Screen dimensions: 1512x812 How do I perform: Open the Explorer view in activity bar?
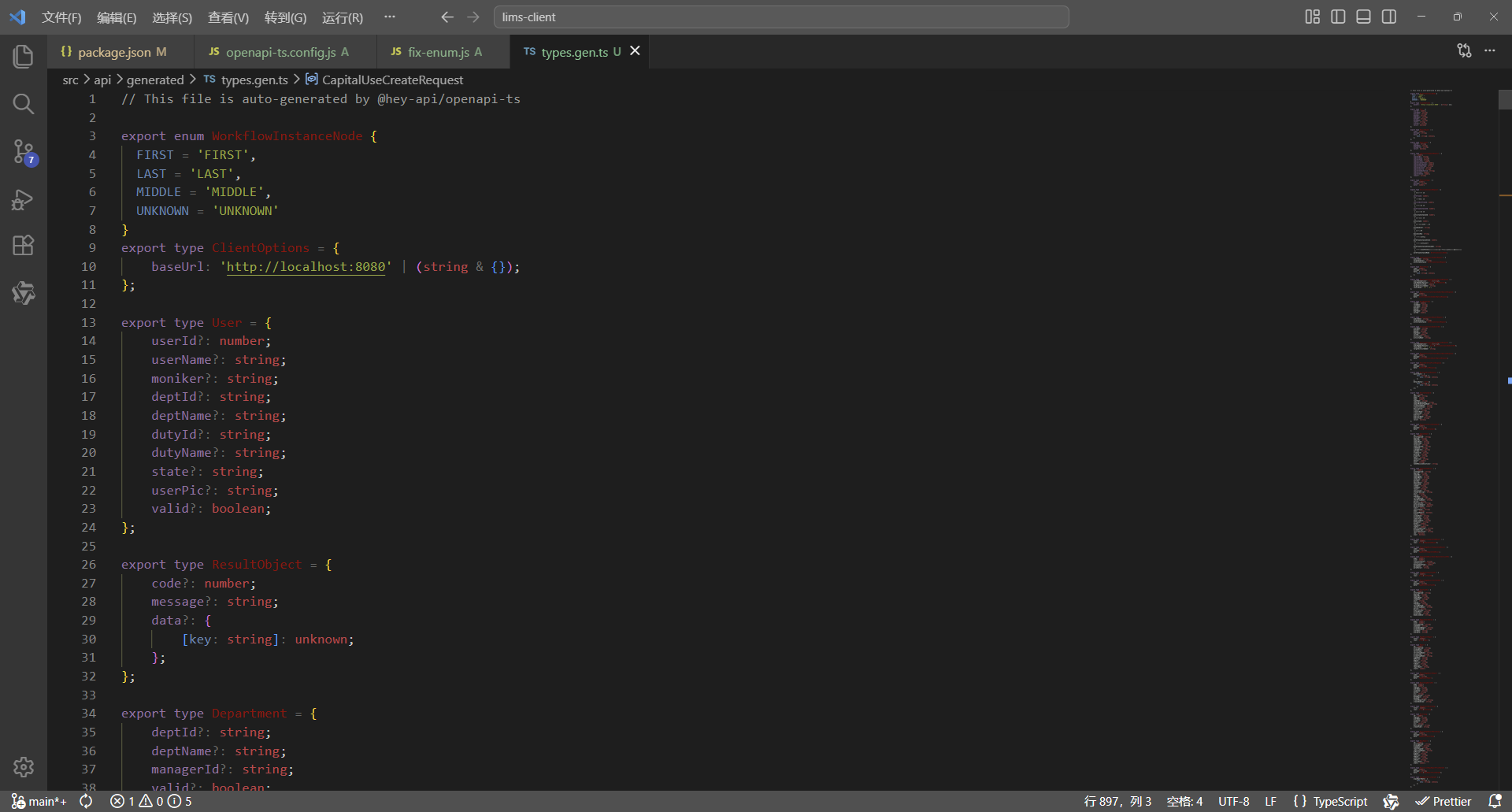click(24, 57)
